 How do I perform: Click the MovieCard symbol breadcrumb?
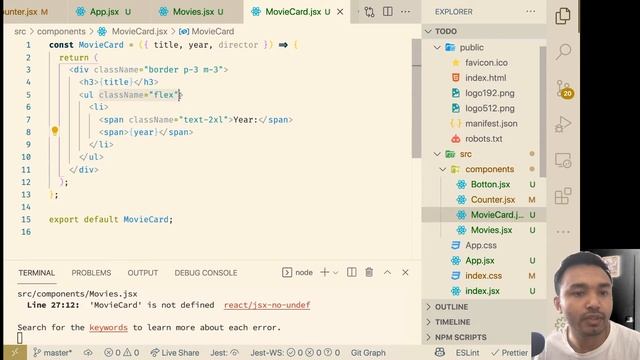pyautogui.click(x=207, y=31)
